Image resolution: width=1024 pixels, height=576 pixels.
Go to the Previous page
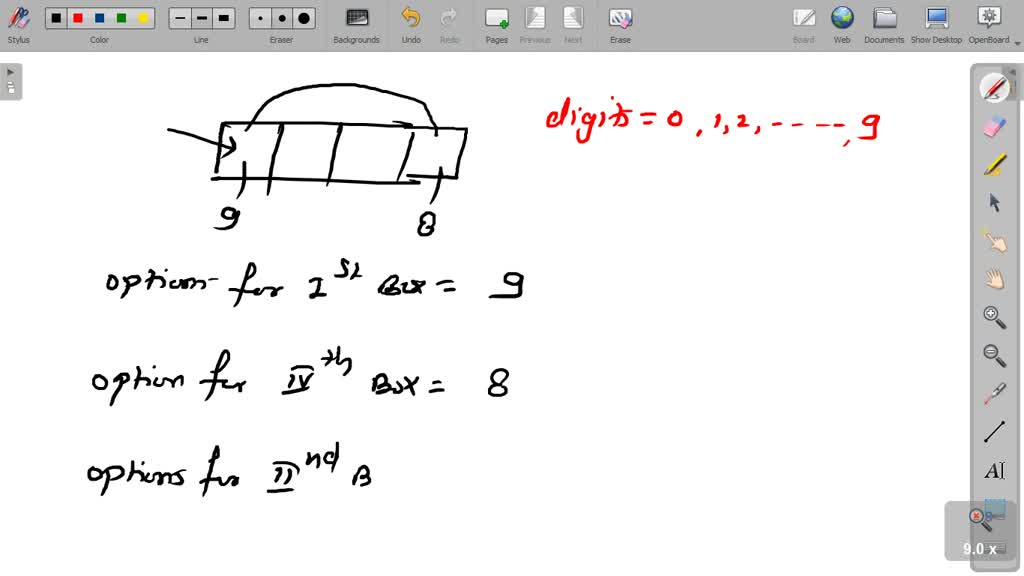point(535,25)
